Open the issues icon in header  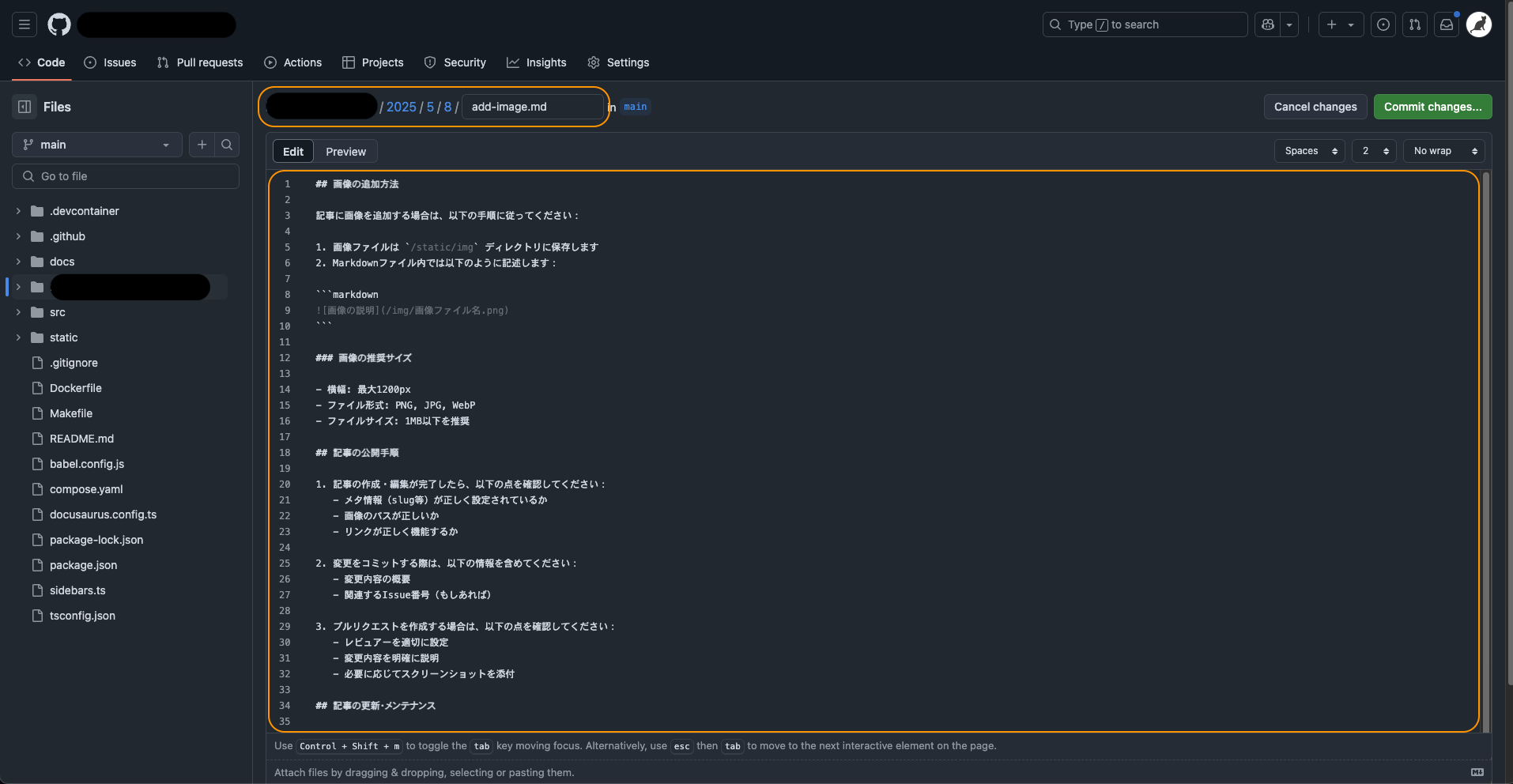point(1383,24)
